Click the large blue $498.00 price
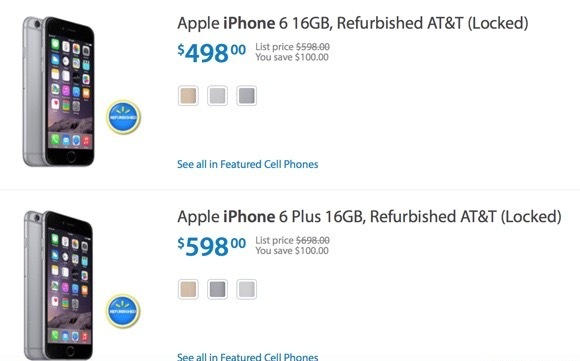This screenshot has width=580, height=361. pos(212,53)
